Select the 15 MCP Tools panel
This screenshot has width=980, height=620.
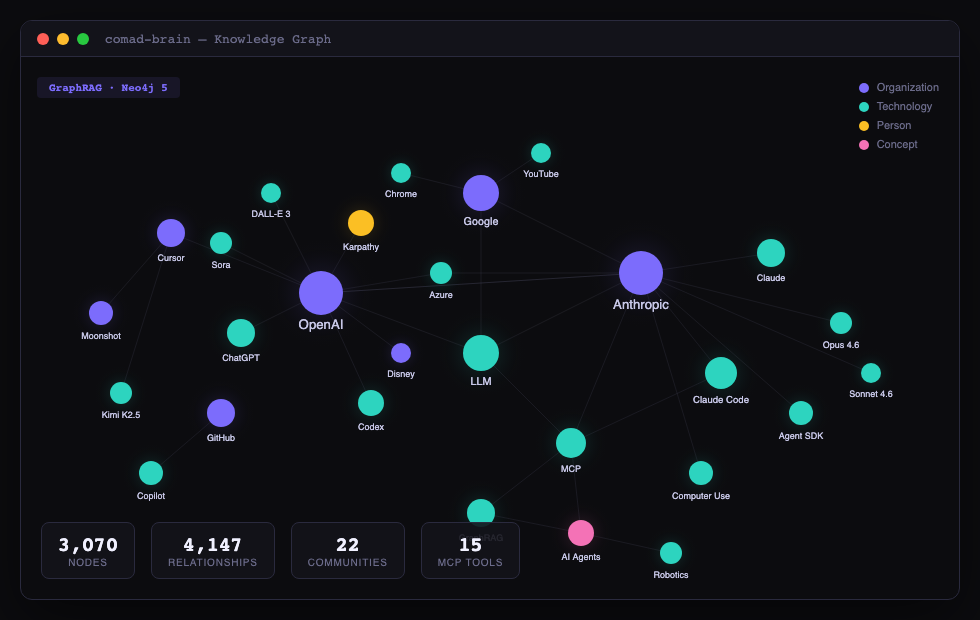pos(470,550)
